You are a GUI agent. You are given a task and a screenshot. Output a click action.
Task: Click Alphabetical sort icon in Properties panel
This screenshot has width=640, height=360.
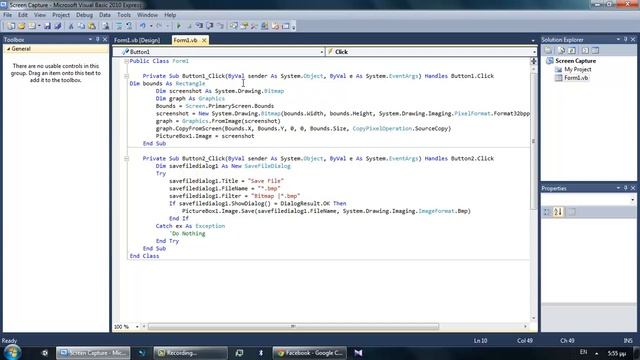tap(558, 211)
